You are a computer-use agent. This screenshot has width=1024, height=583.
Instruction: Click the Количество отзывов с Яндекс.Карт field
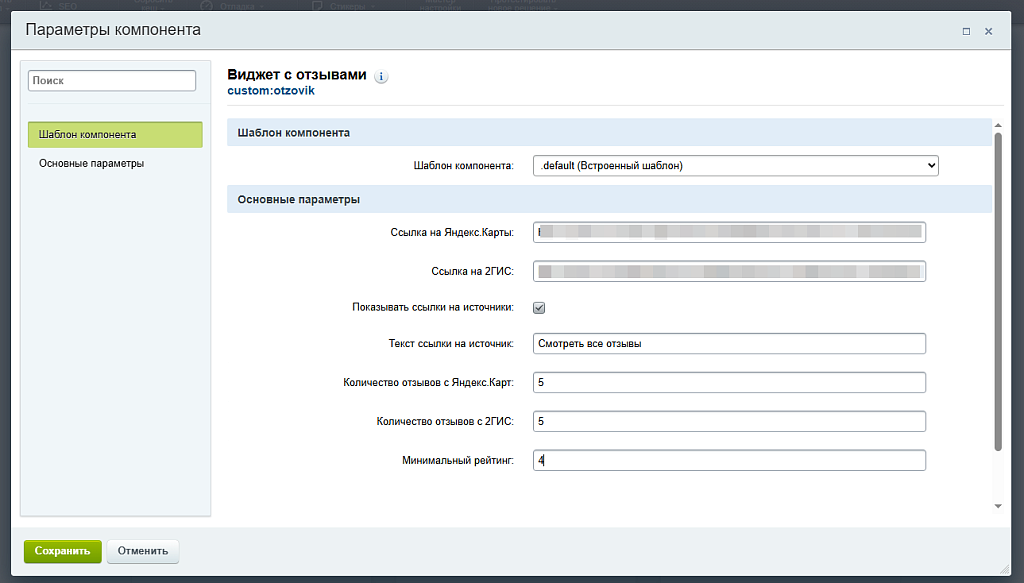click(x=729, y=383)
